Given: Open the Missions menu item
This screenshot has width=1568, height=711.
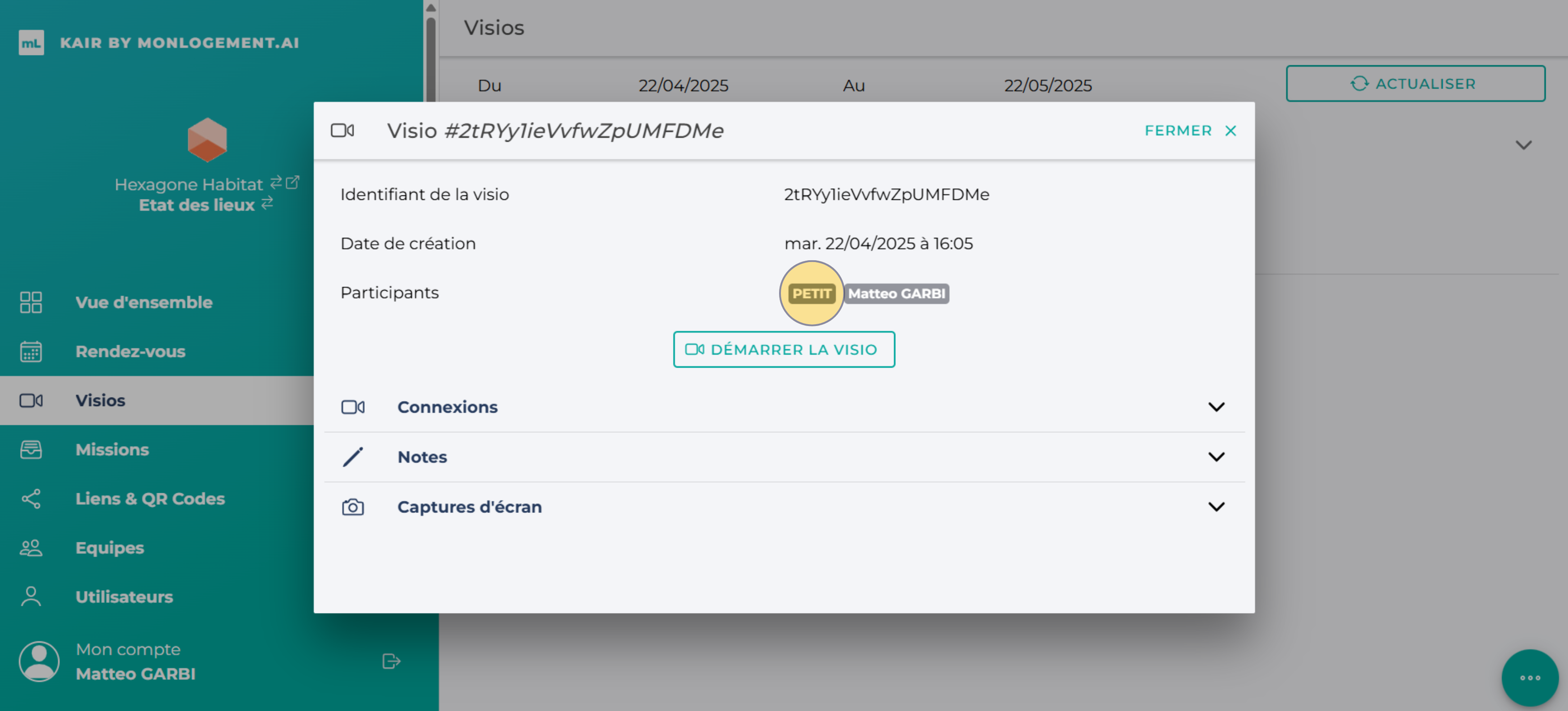Looking at the screenshot, I should 112,449.
